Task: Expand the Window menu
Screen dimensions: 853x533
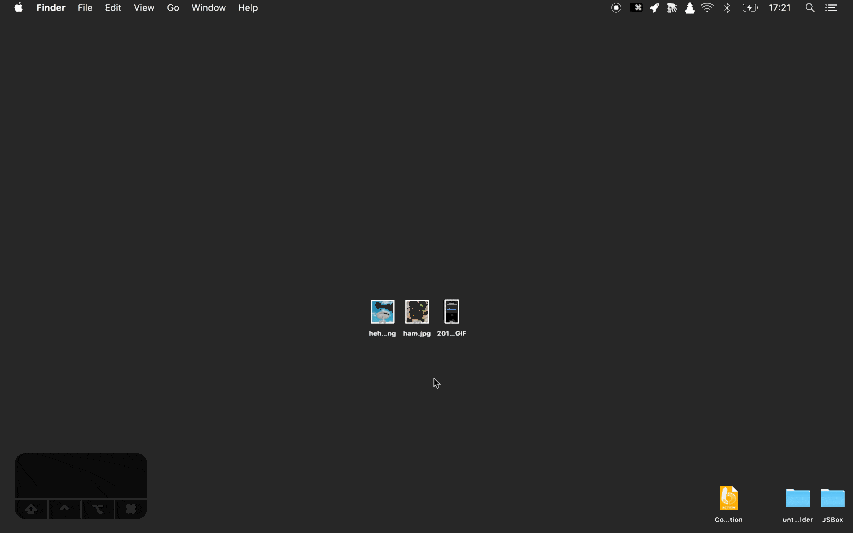Action: pyautogui.click(x=208, y=8)
